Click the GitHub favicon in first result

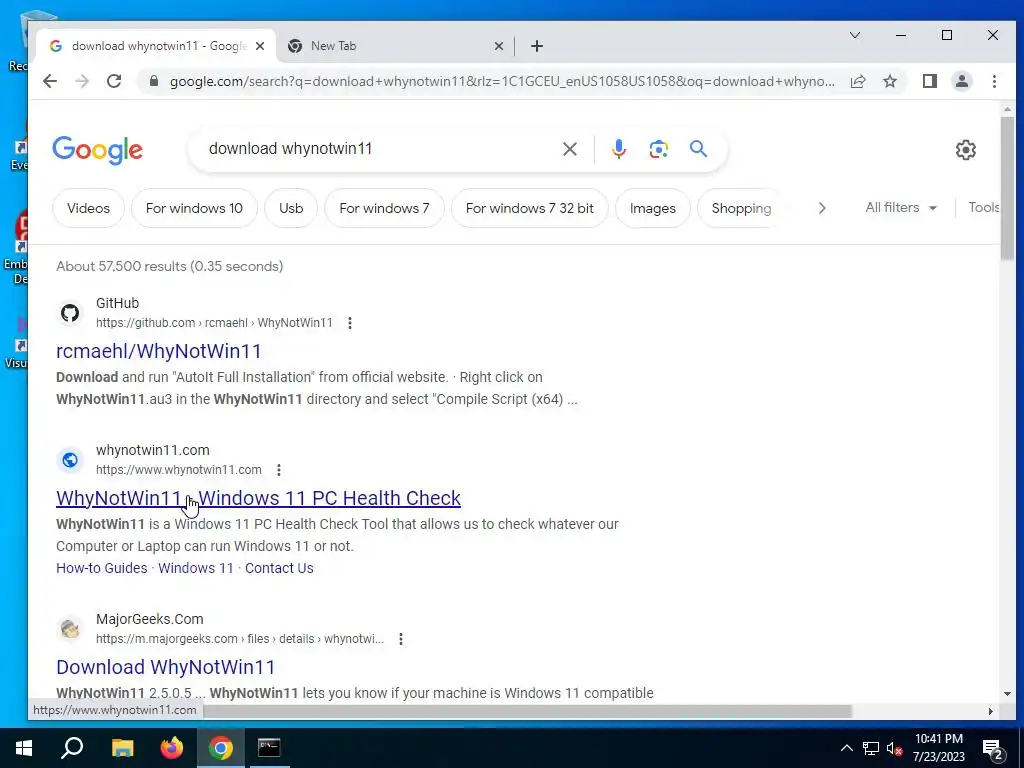70,313
